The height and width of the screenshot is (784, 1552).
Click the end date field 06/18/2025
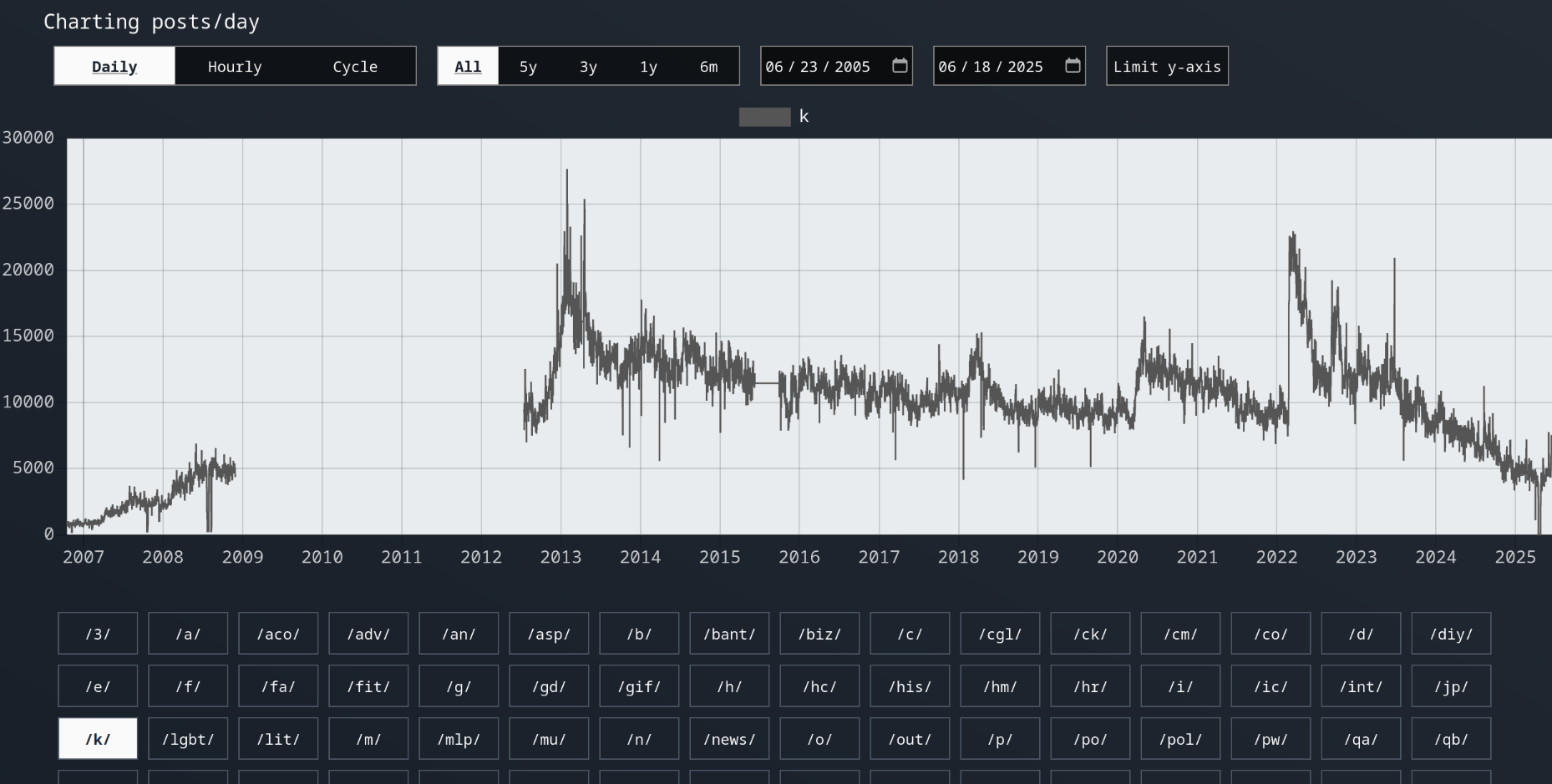point(1009,66)
